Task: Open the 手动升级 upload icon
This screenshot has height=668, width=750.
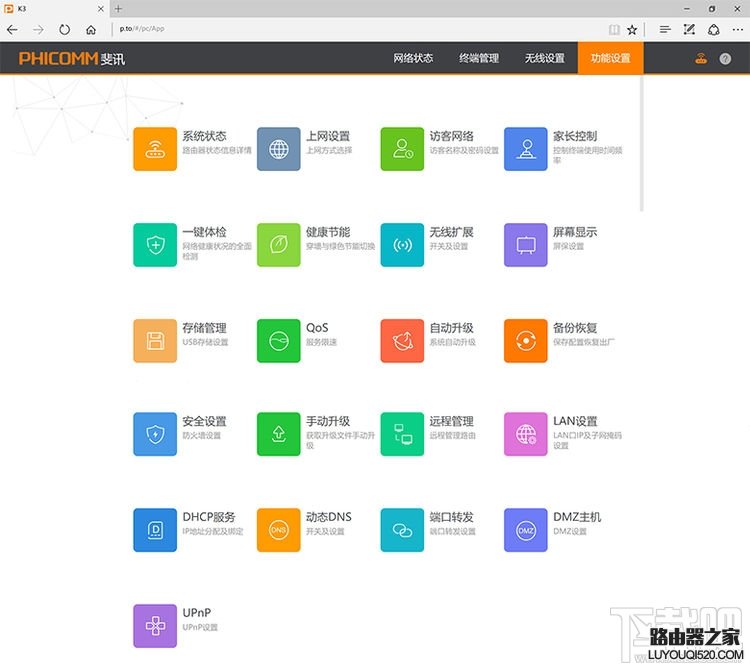Action: 278,434
